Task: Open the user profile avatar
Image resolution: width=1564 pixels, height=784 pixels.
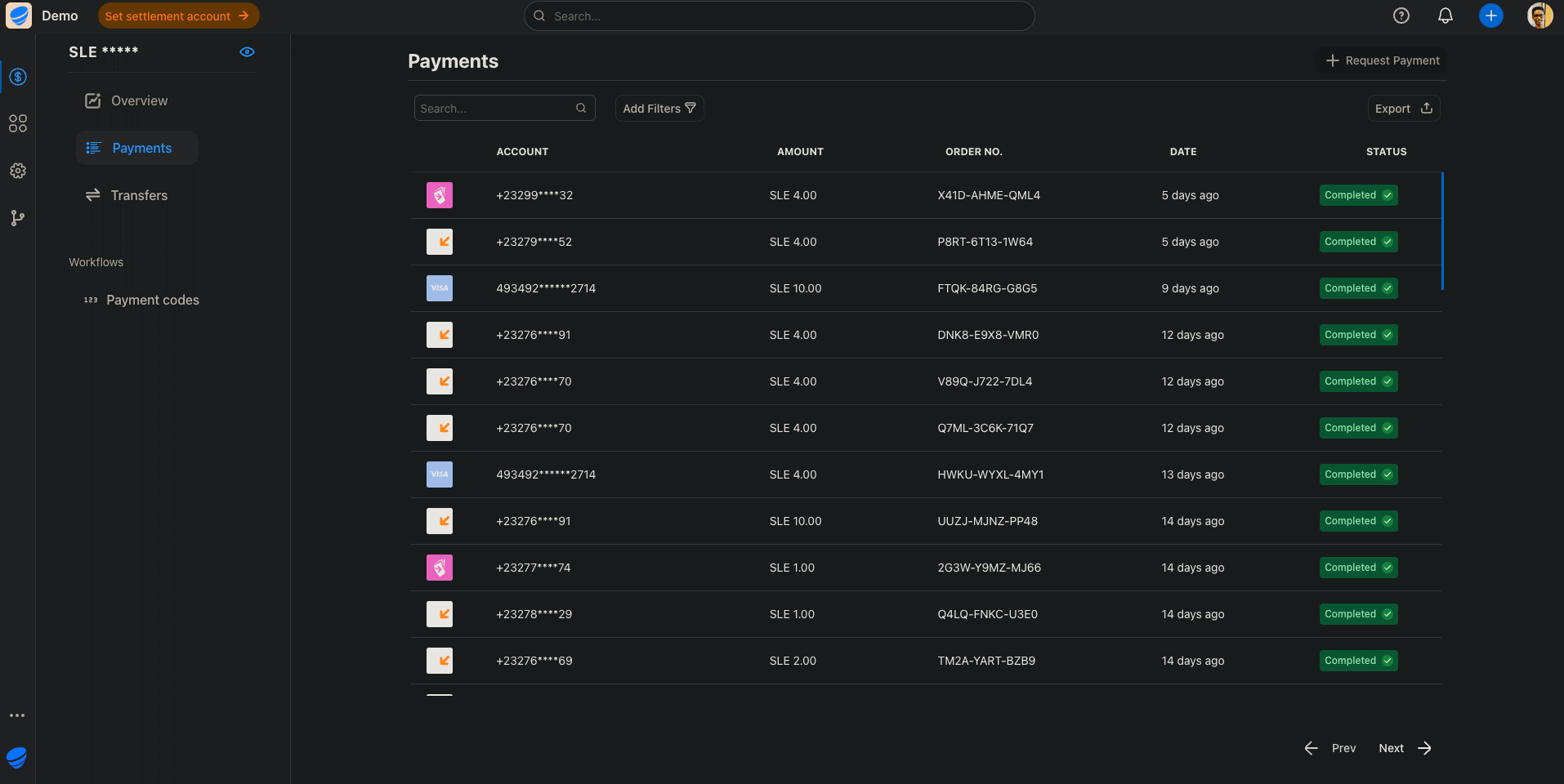Action: (x=1540, y=16)
